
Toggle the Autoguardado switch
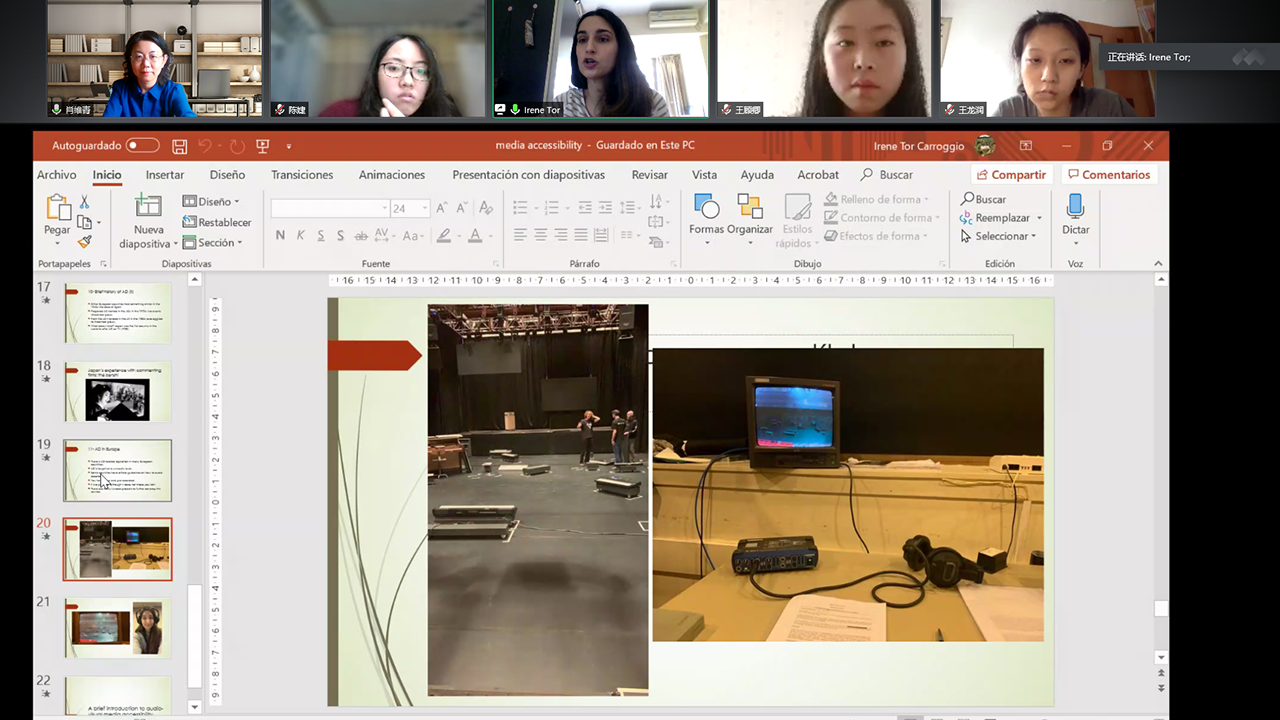tap(142, 146)
